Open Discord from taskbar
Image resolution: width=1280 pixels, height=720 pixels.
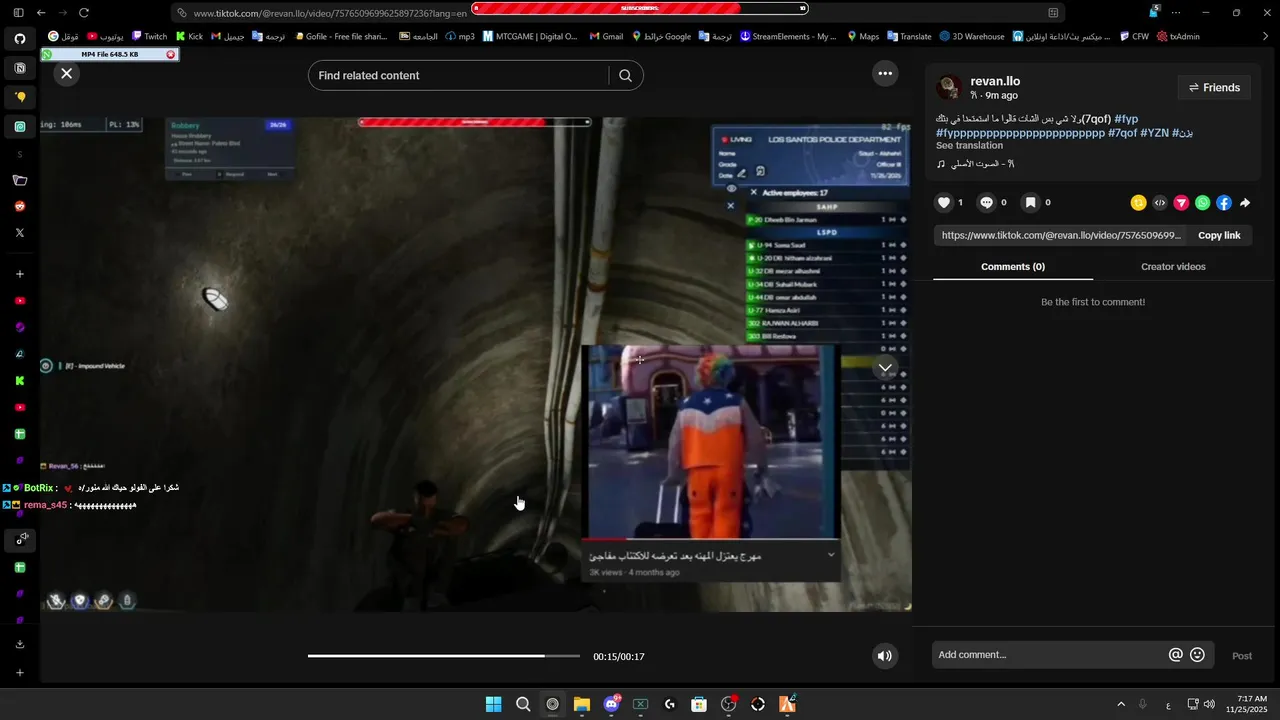(611, 704)
